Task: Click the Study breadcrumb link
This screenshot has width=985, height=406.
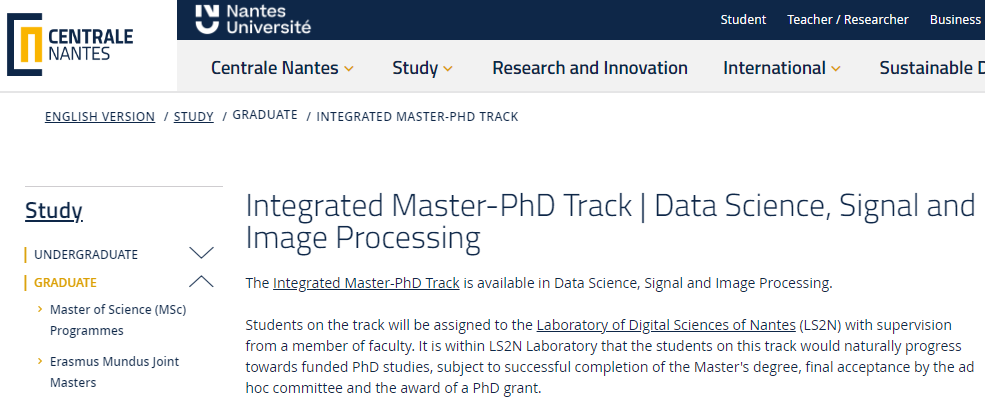Action: 194,117
